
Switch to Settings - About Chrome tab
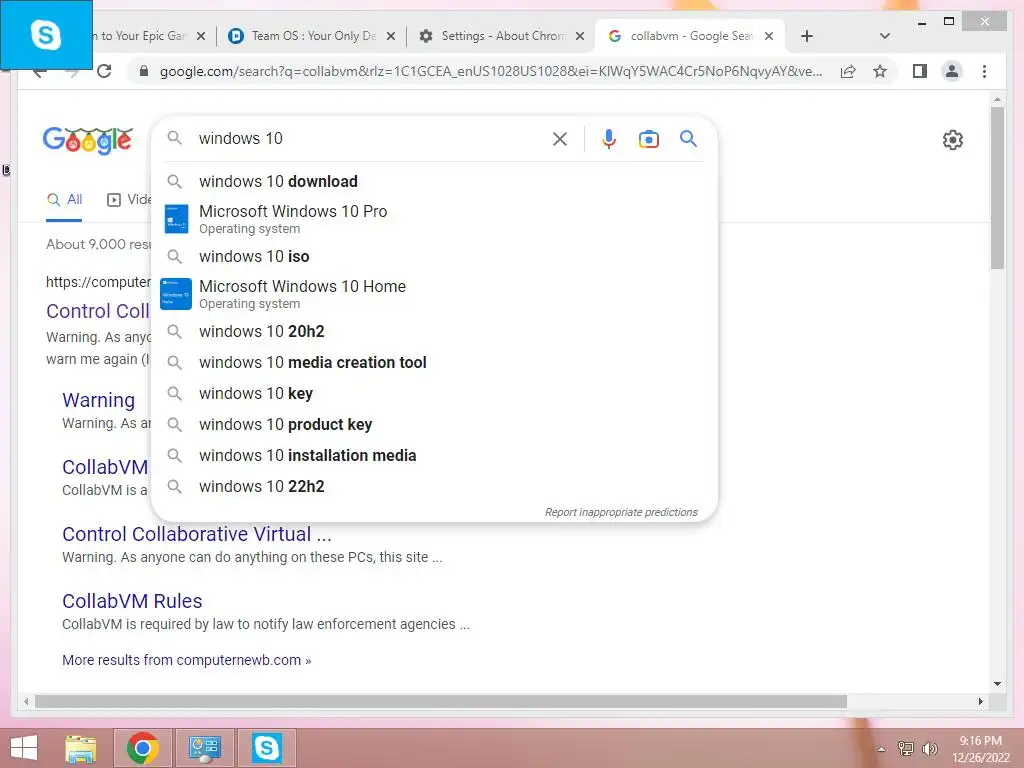point(503,36)
